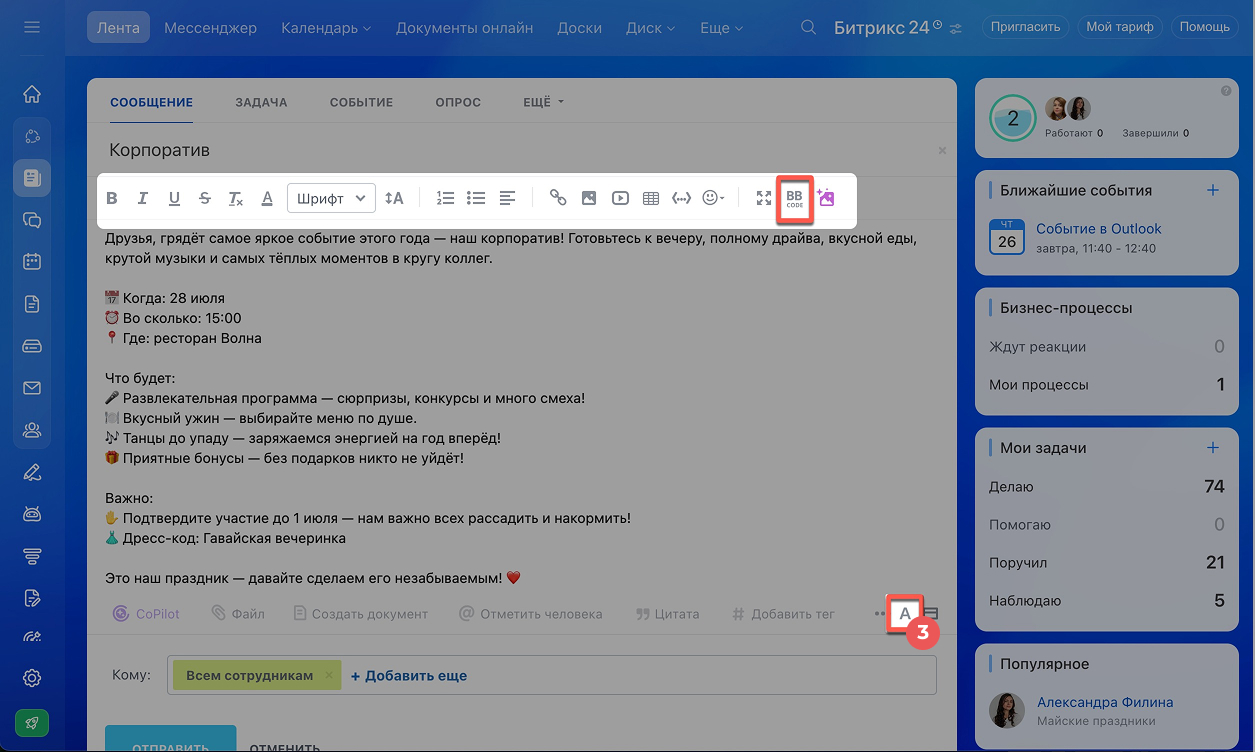The width and height of the screenshot is (1255, 752).
Task: Click Добавить тег
Action: [x=783, y=613]
